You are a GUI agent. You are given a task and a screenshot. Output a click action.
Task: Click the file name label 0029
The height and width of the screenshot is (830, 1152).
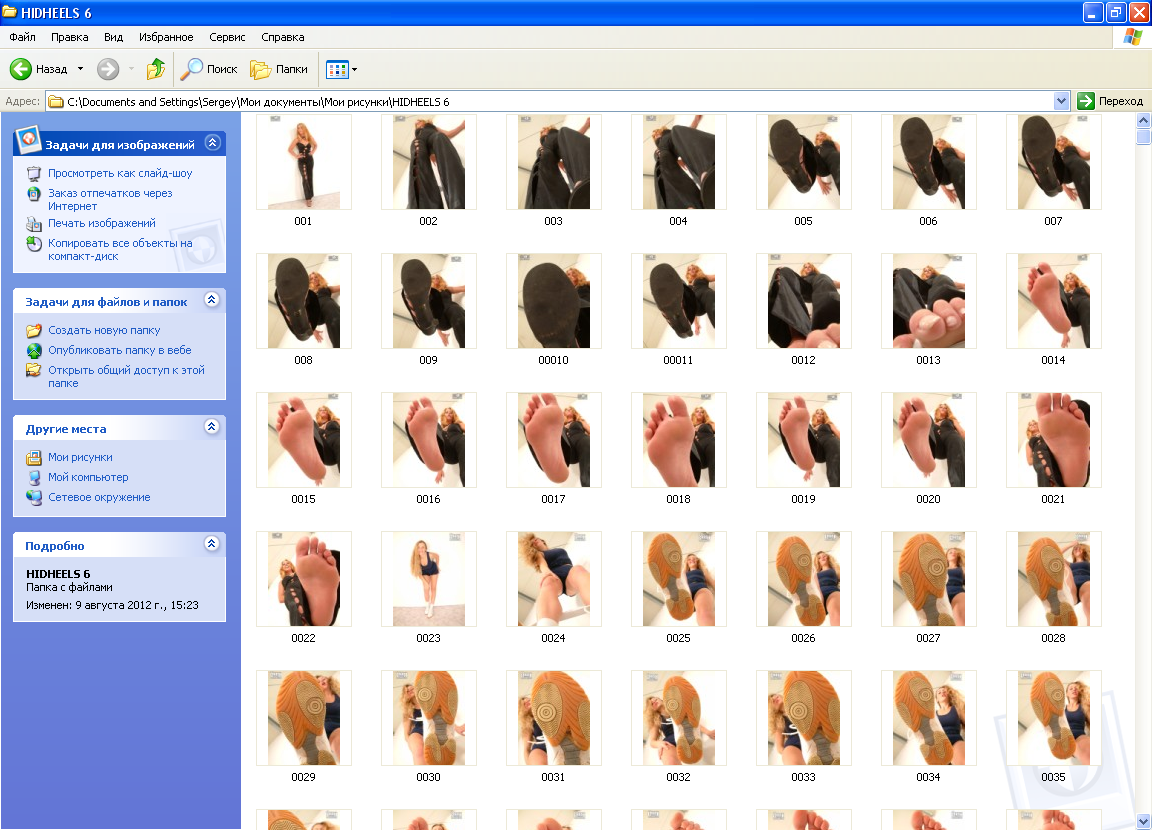point(303,777)
